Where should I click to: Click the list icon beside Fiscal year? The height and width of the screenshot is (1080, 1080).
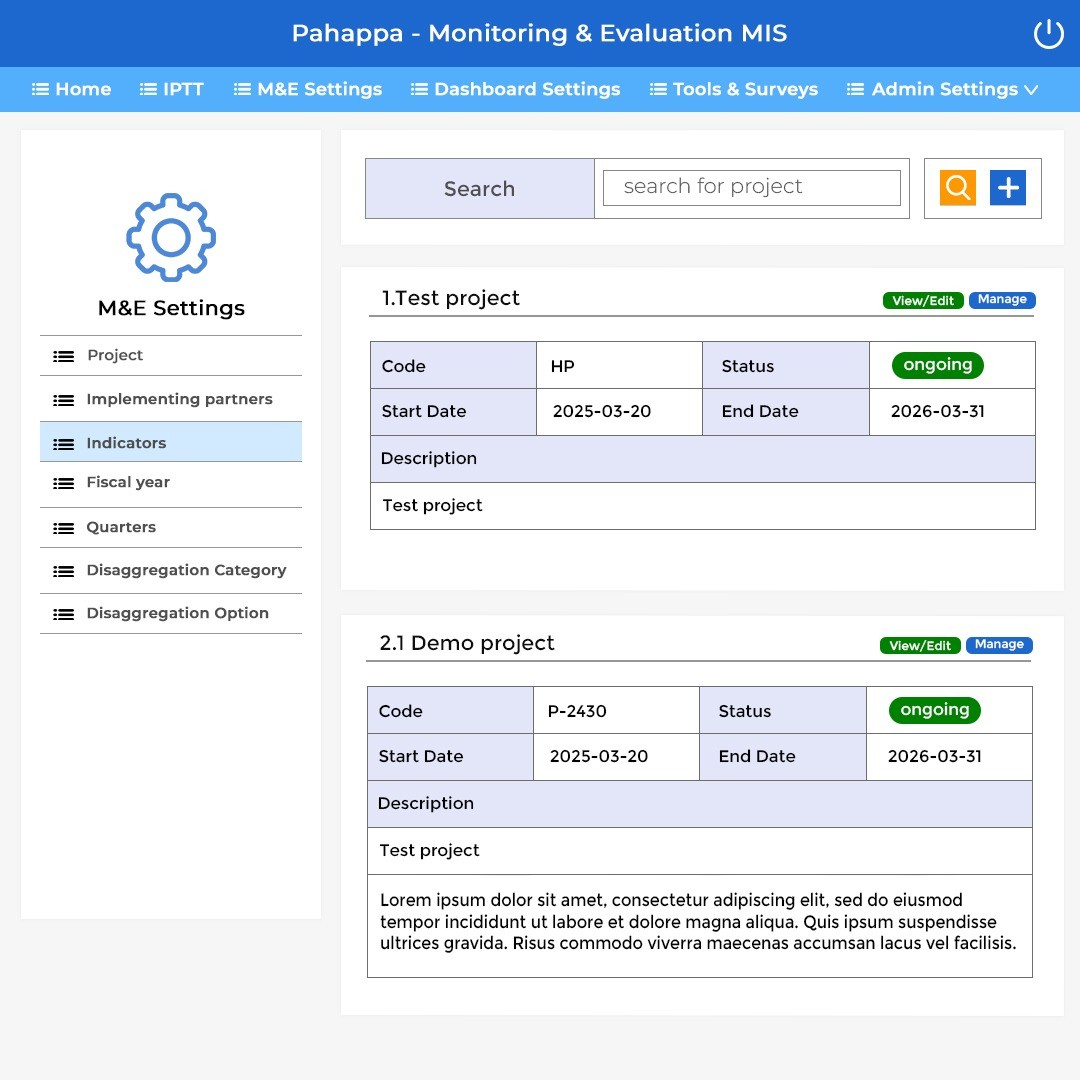pyautogui.click(x=64, y=484)
